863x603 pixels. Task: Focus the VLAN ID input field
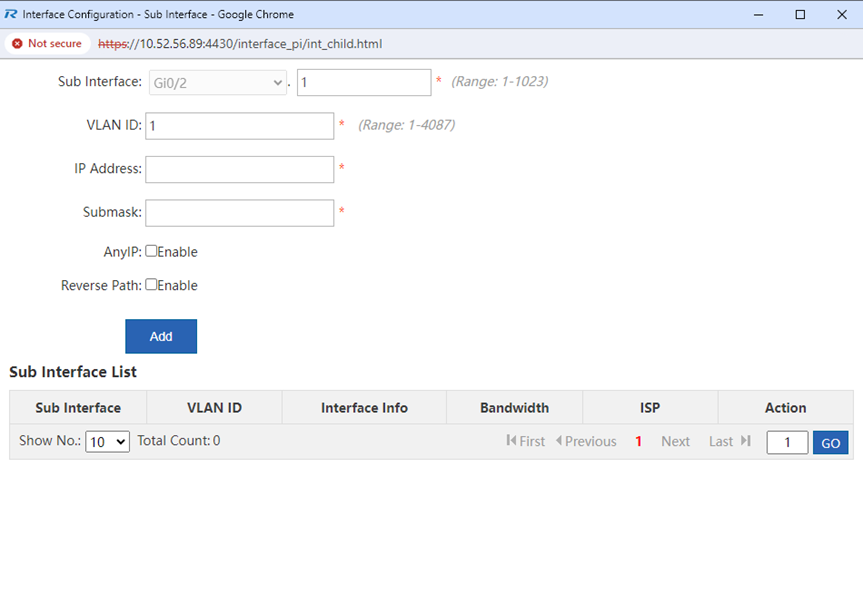[239, 126]
